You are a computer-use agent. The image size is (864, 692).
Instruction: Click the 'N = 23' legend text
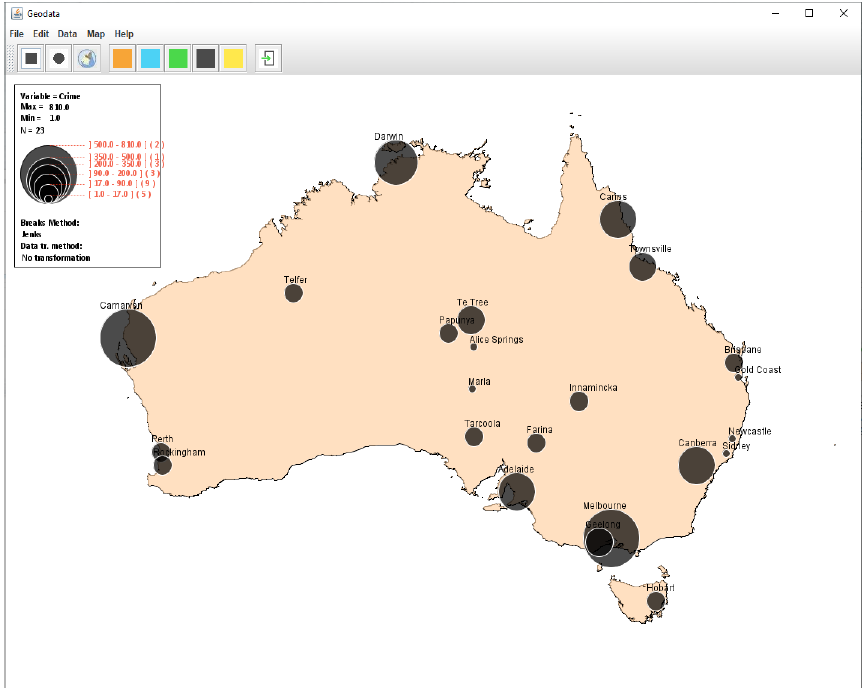tap(32, 131)
